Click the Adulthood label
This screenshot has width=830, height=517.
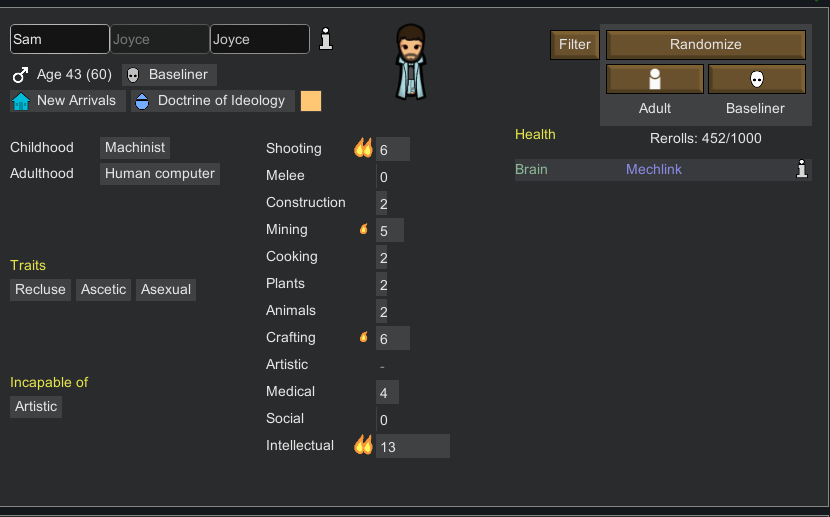point(42,173)
